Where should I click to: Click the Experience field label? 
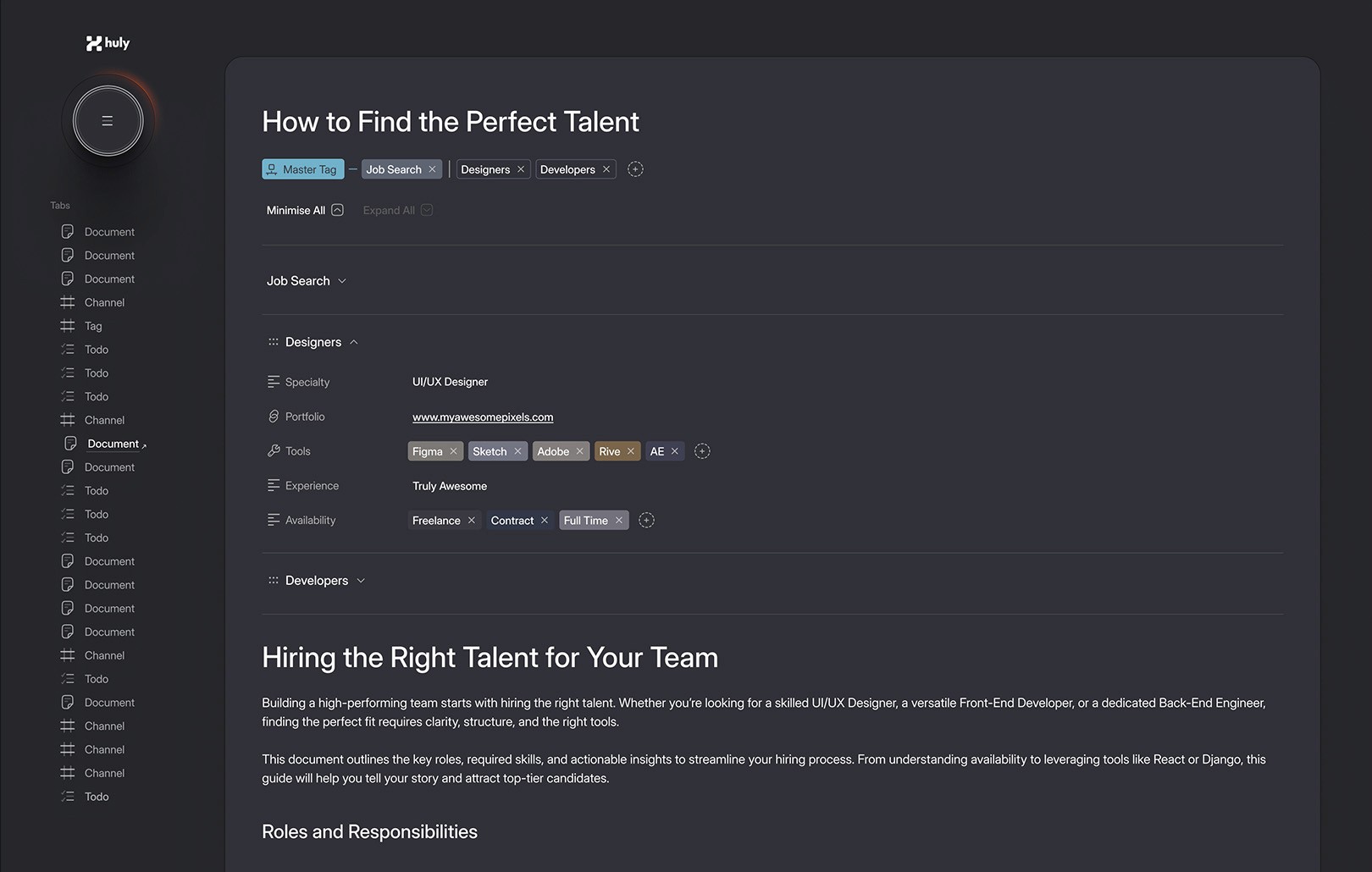(x=312, y=486)
